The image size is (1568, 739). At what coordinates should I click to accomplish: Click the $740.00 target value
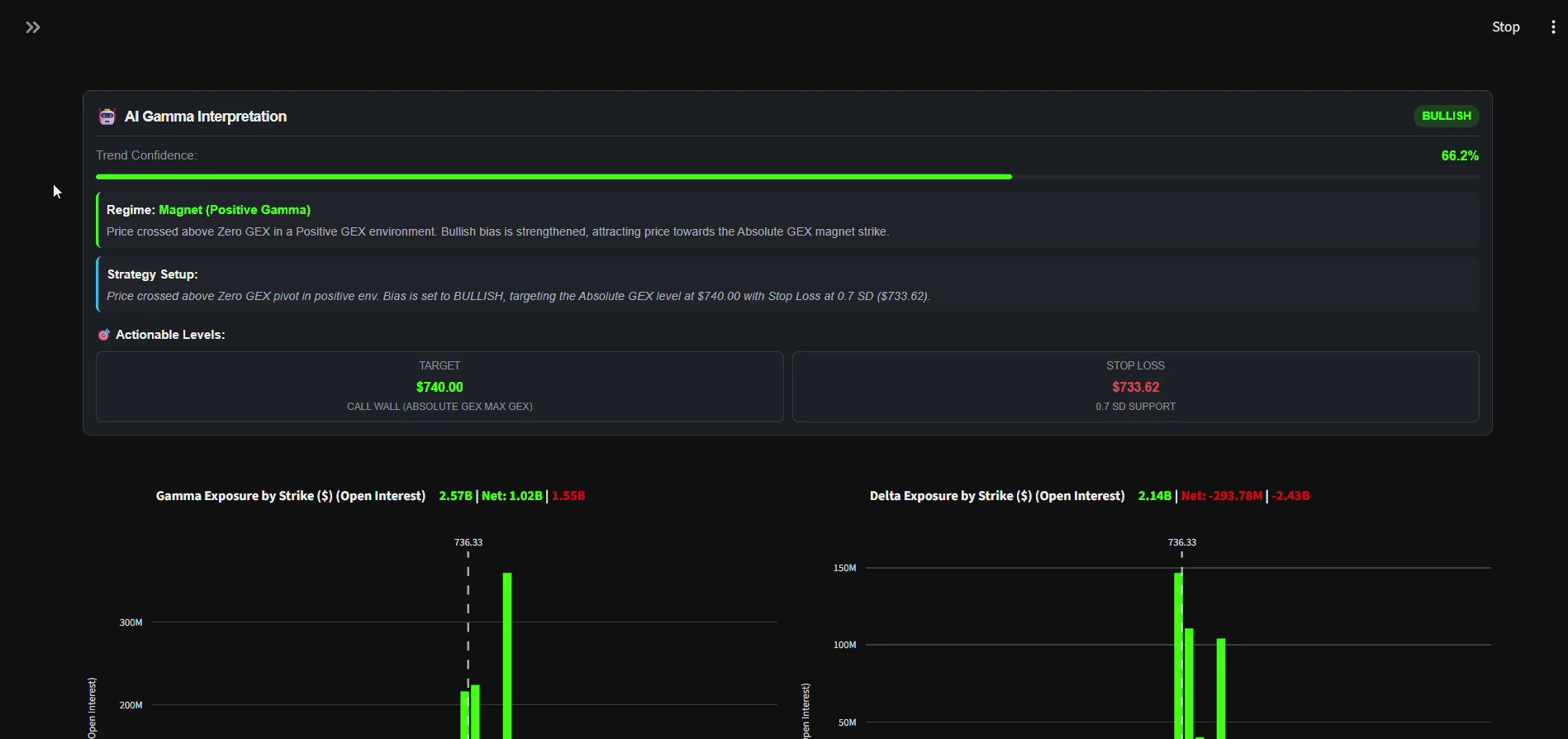[440, 387]
